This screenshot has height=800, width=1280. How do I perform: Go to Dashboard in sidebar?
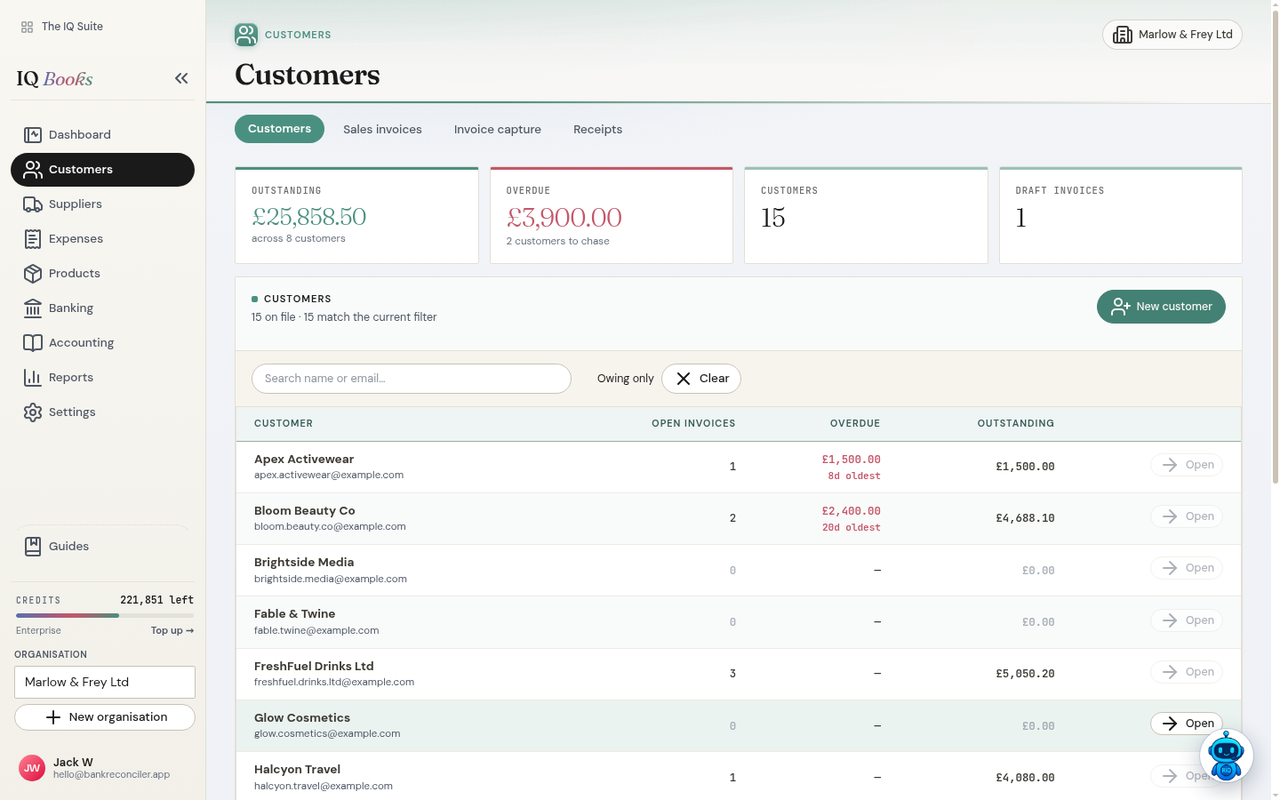pyautogui.click(x=102, y=134)
